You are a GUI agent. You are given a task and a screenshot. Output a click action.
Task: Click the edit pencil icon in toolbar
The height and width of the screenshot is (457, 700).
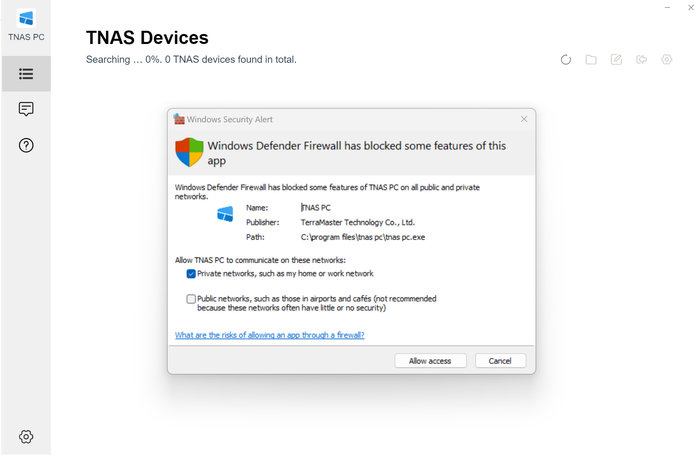coord(616,60)
